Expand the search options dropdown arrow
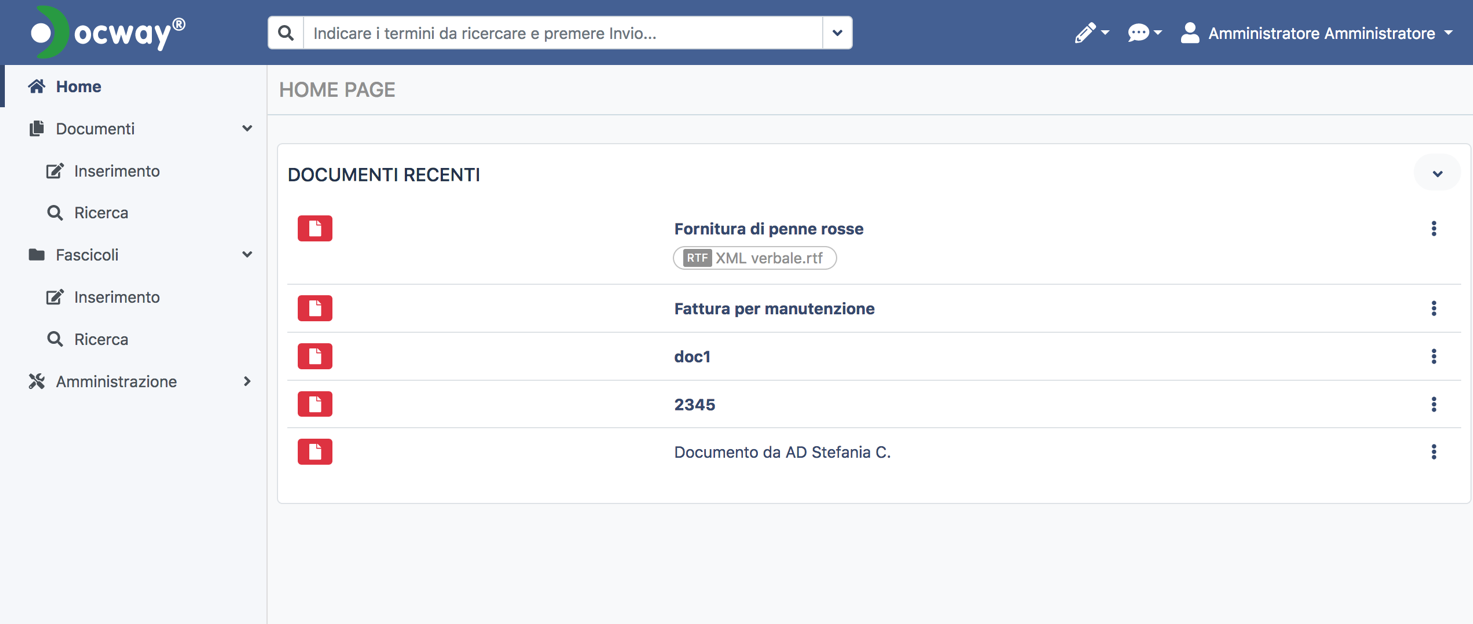Image resolution: width=1473 pixels, height=624 pixels. click(x=837, y=33)
